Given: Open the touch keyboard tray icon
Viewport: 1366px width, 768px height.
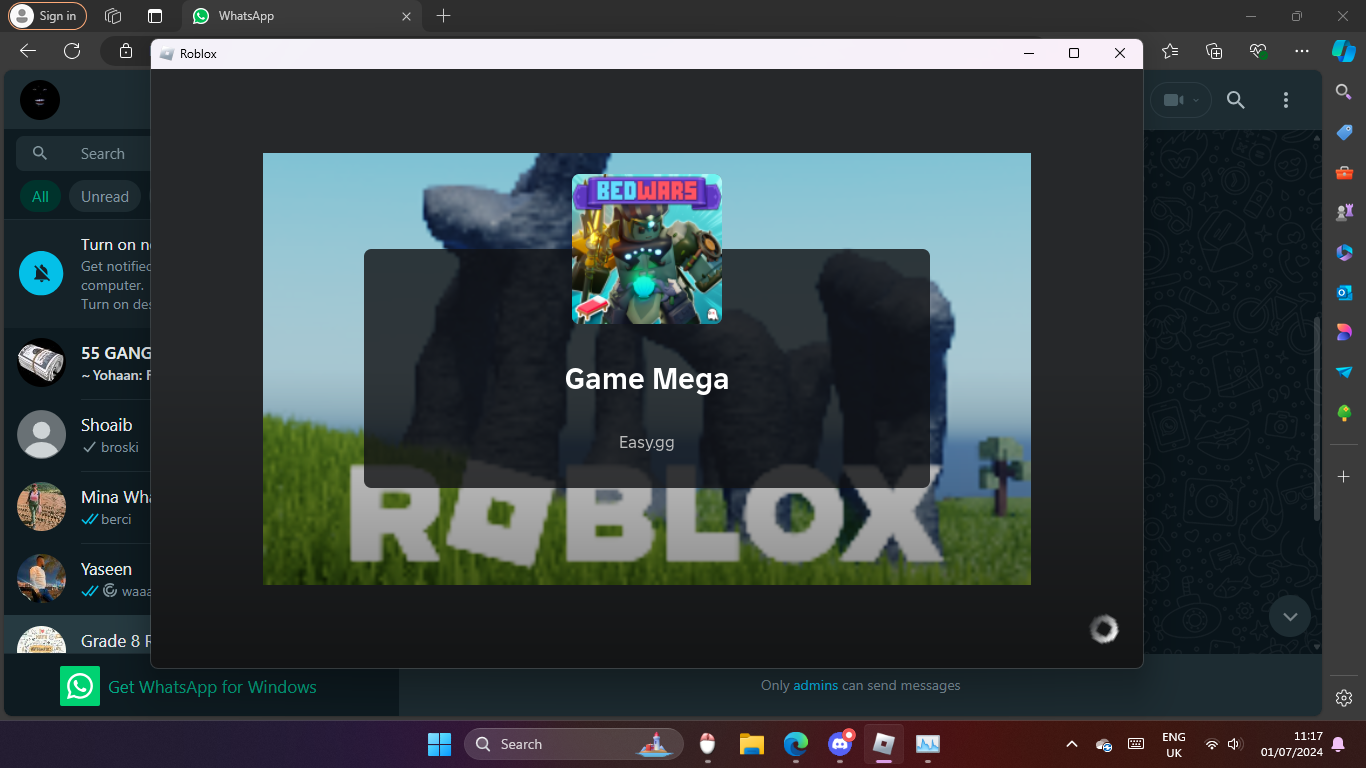Looking at the screenshot, I should (x=1136, y=744).
